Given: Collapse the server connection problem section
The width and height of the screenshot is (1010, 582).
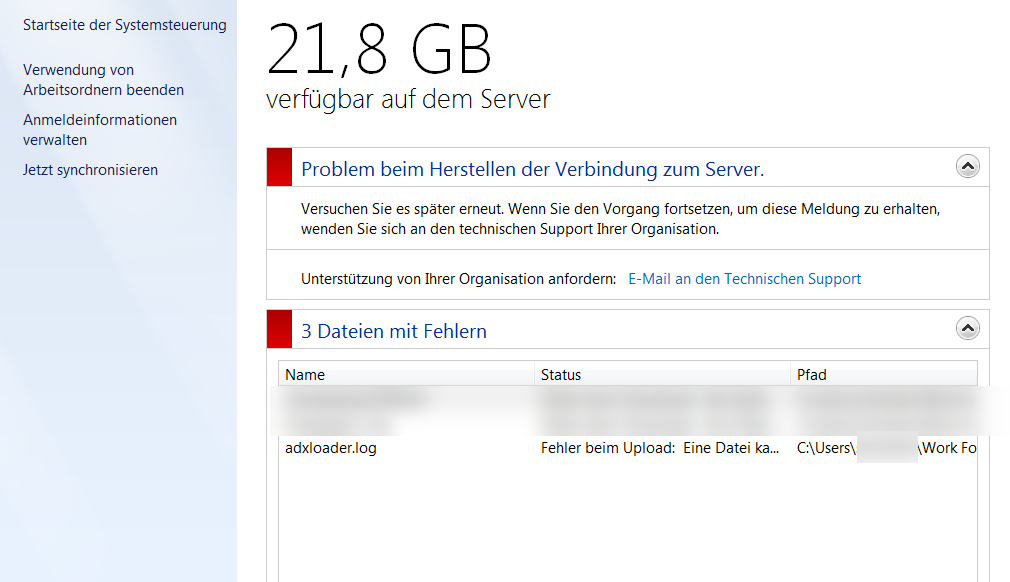Looking at the screenshot, I should pos(967,167).
